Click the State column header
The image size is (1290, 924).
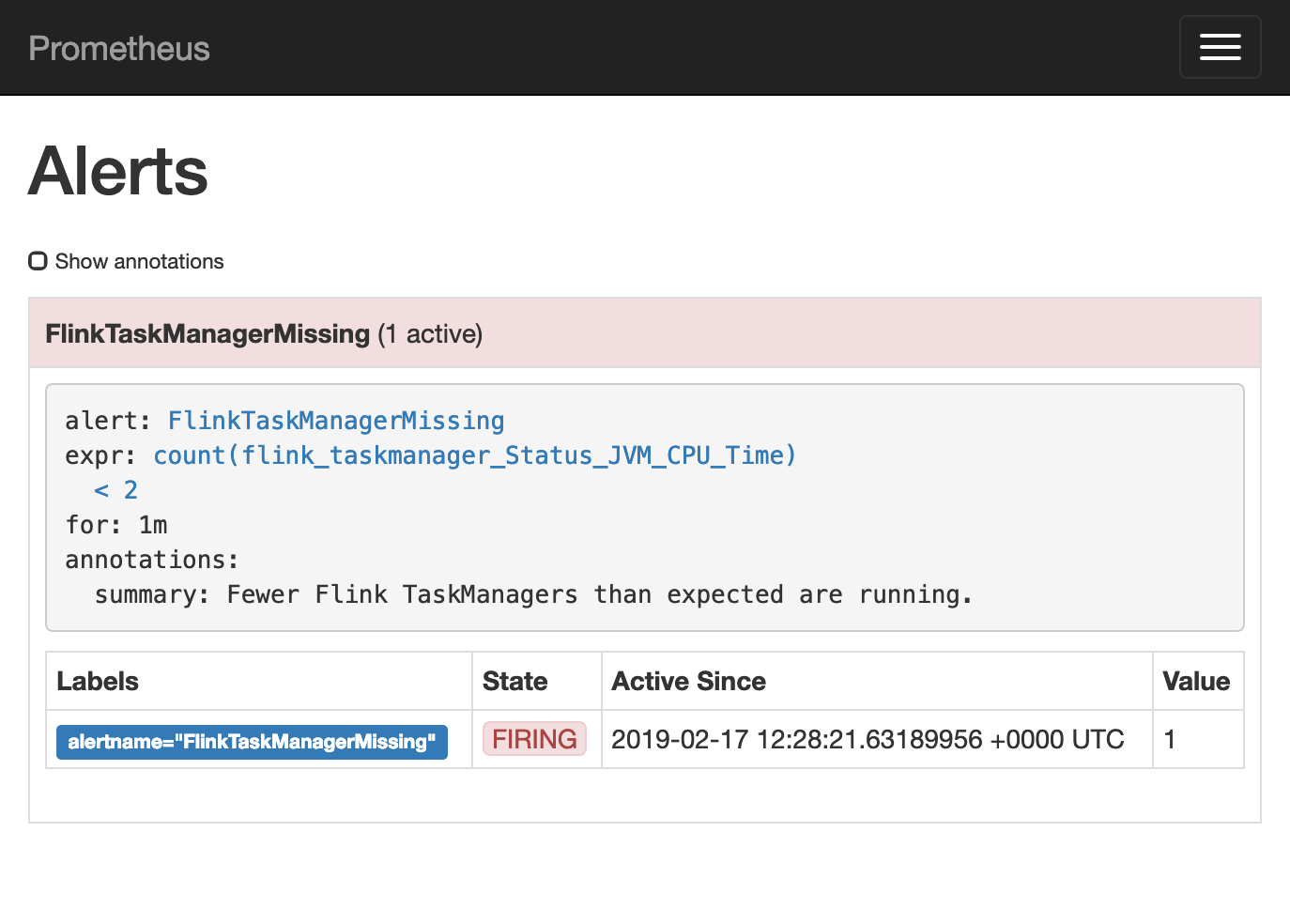tap(515, 682)
